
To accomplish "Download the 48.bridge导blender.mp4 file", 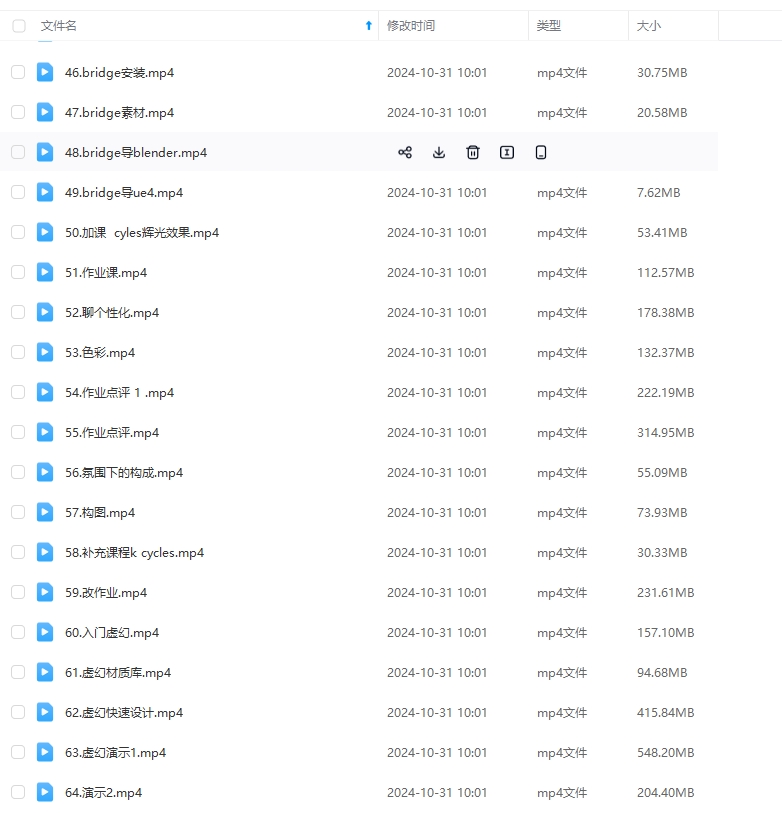I will 439,153.
